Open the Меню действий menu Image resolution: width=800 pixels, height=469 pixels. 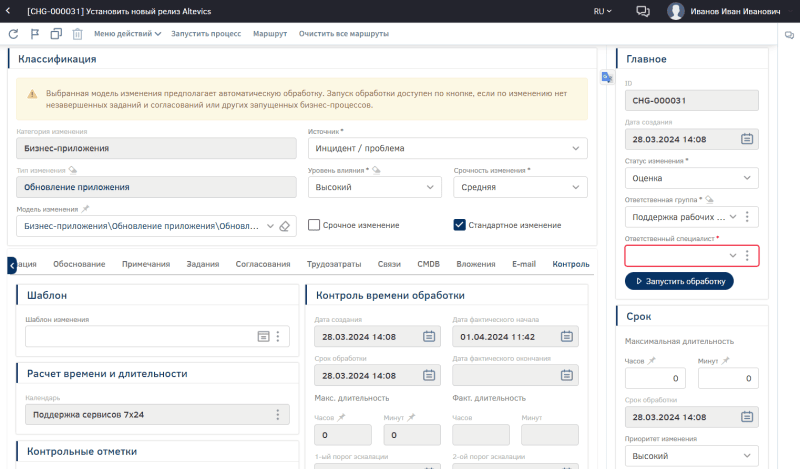point(127,34)
